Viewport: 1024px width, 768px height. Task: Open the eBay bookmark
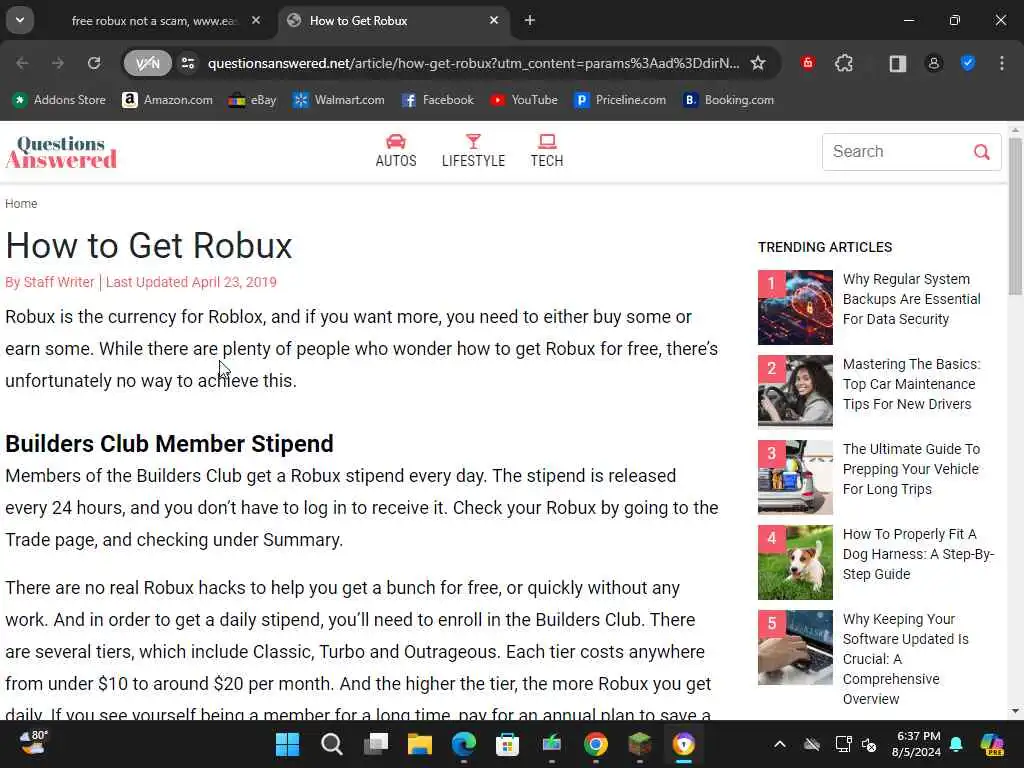[x=253, y=100]
